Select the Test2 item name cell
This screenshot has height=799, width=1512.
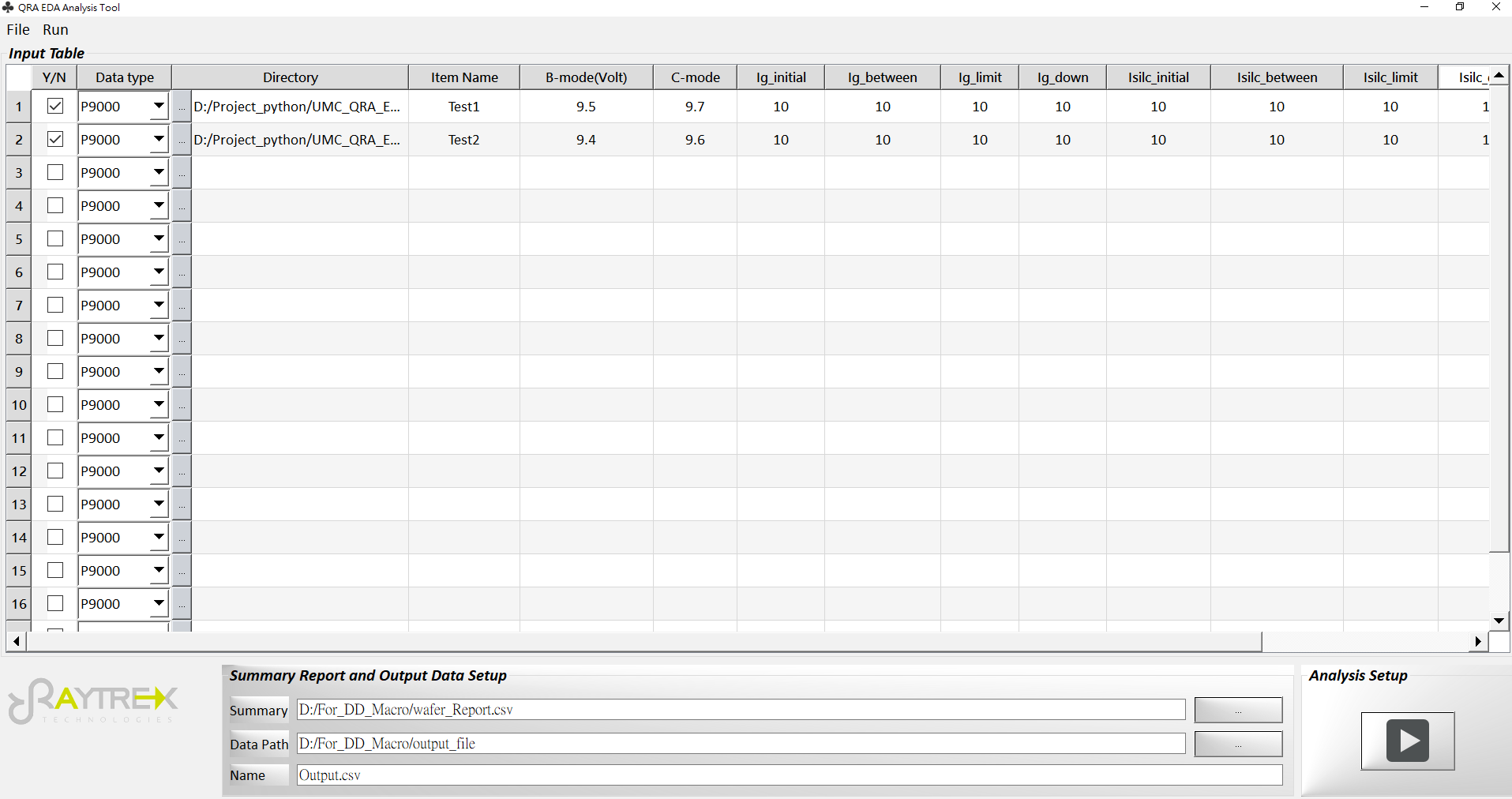[x=464, y=140]
